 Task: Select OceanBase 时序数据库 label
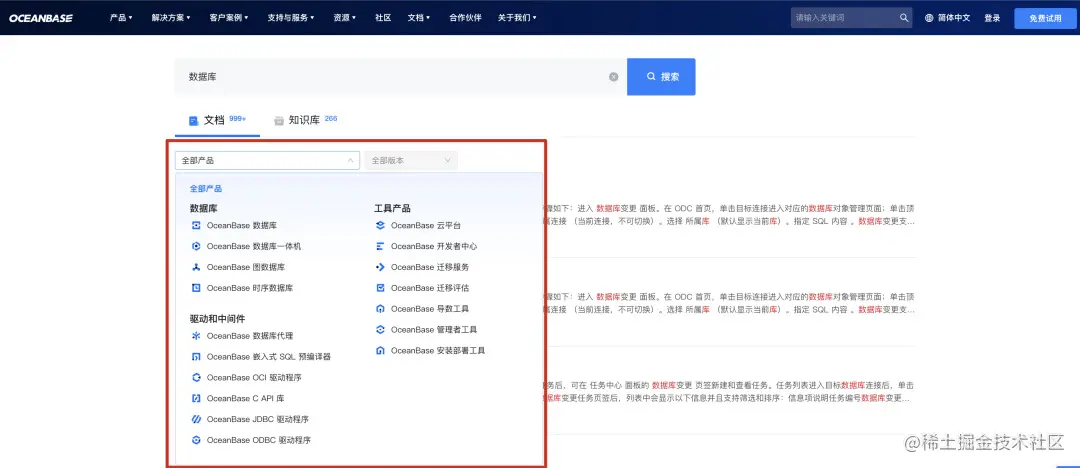[250, 287]
